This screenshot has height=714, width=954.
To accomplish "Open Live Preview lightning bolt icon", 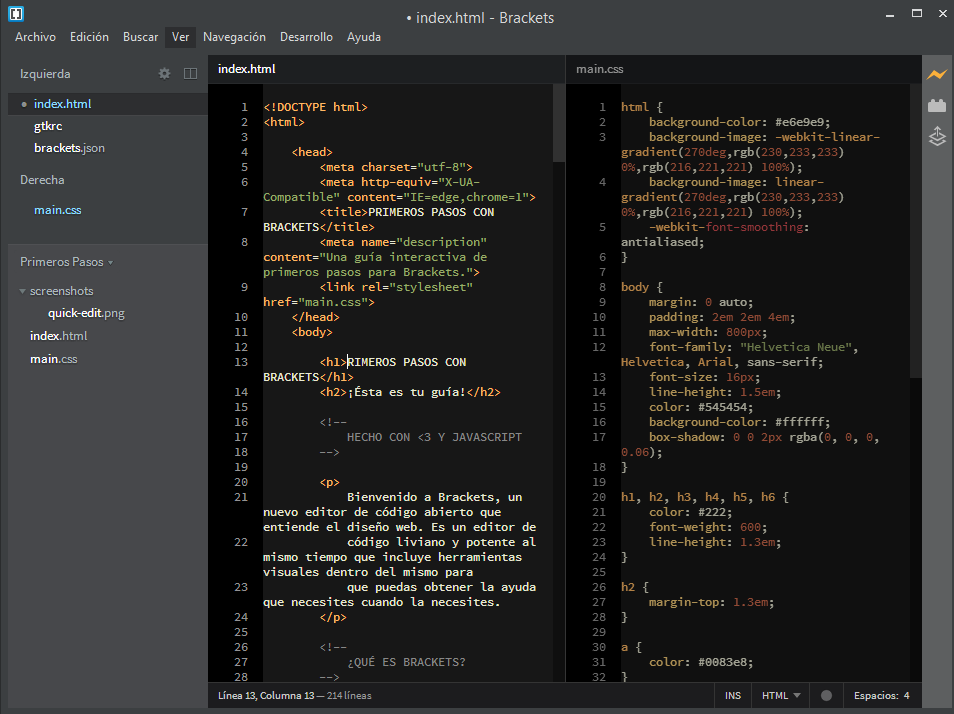I will pyautogui.click(x=937, y=75).
